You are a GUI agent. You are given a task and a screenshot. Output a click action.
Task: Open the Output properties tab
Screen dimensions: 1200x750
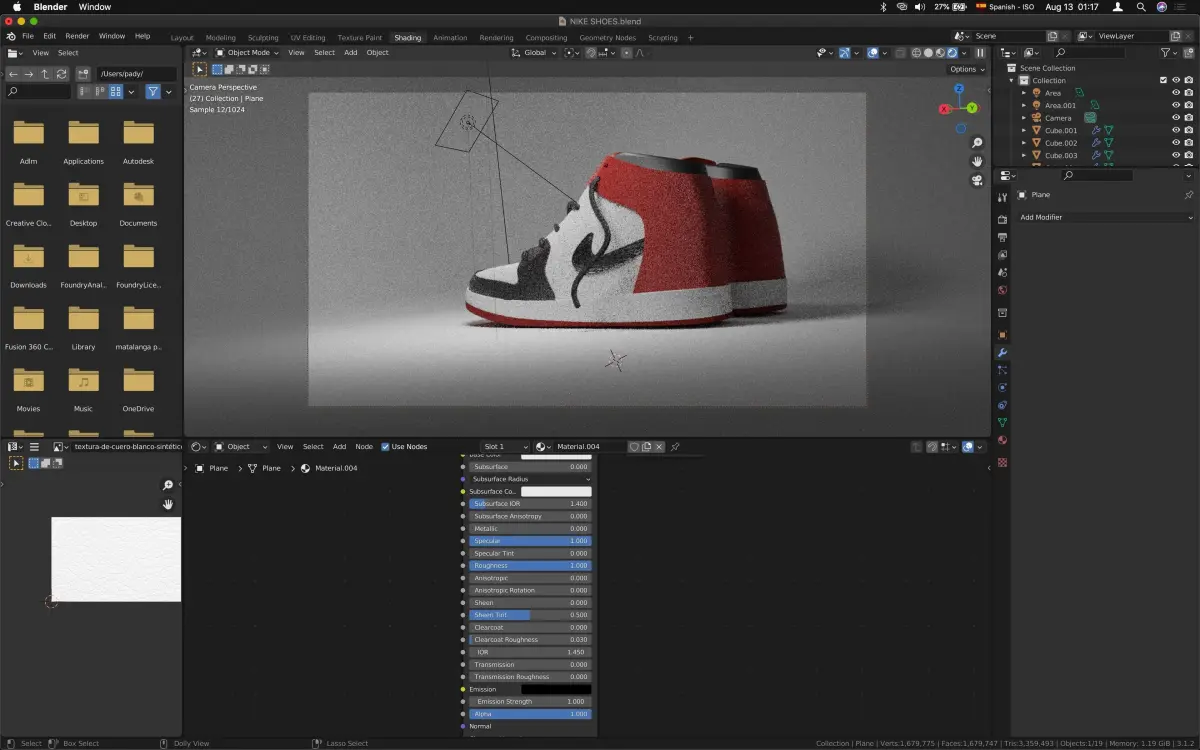1002,237
